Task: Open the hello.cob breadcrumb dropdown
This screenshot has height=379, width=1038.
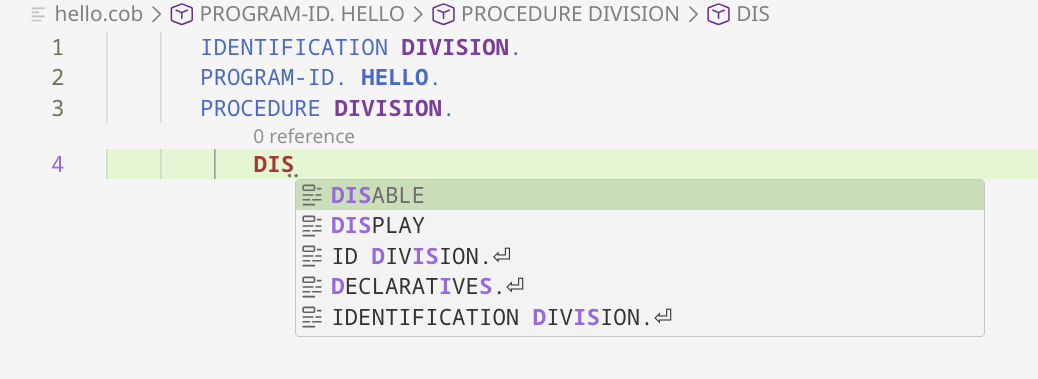Action: [x=99, y=14]
